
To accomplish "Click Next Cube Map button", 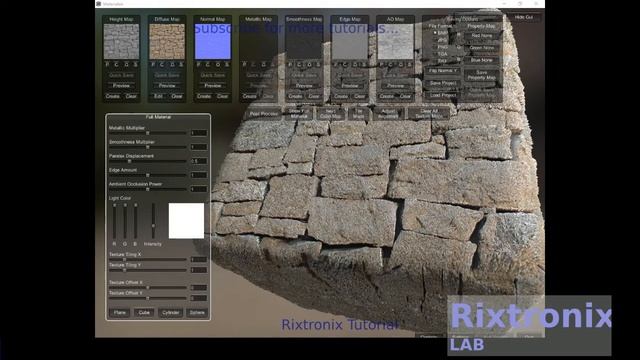I will point(331,114).
